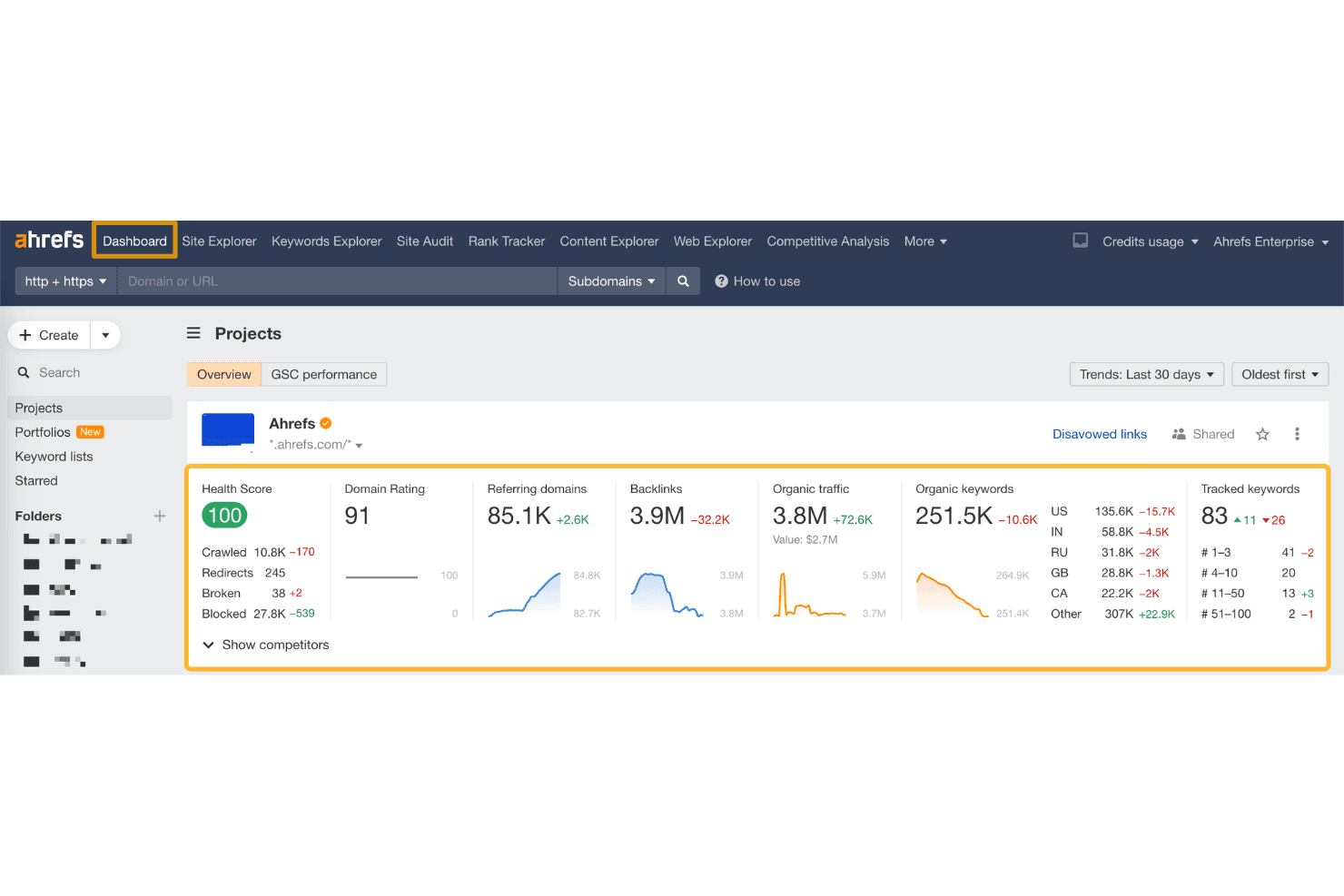Open the notifications inbox icon
Viewport: 1344px width, 896px height.
point(1080,241)
